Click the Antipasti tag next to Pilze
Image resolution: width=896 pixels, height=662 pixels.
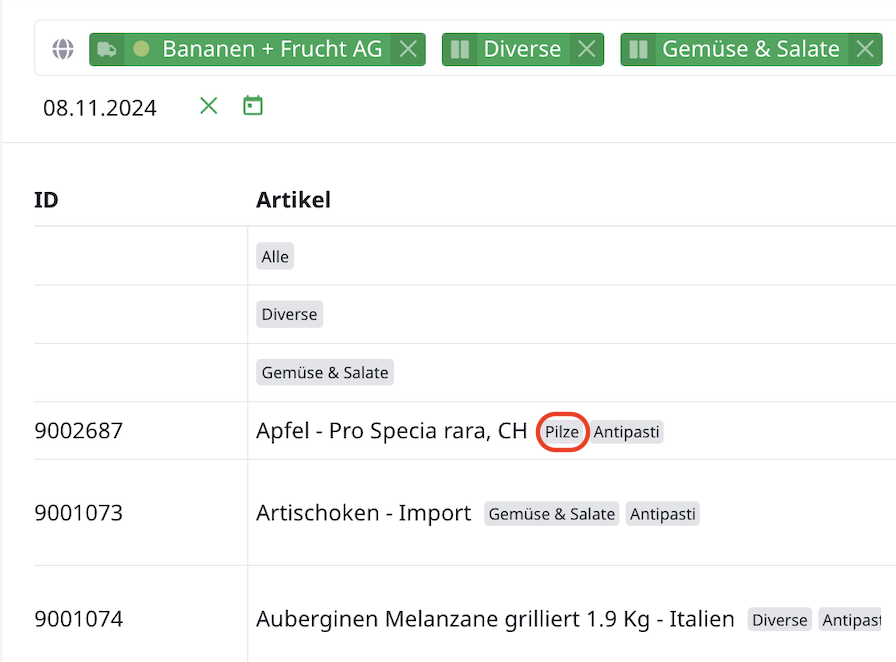626,432
